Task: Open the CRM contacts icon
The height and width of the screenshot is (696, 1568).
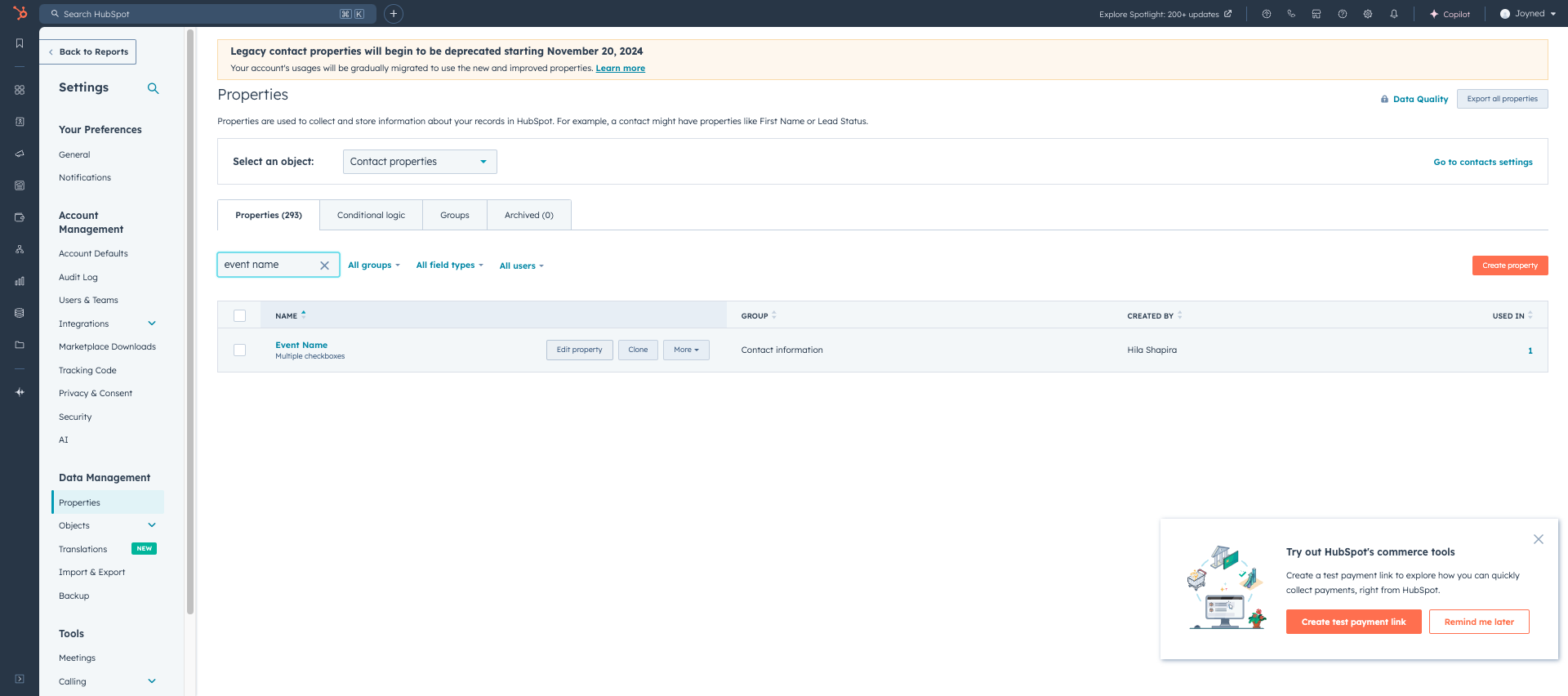Action: 20,122
